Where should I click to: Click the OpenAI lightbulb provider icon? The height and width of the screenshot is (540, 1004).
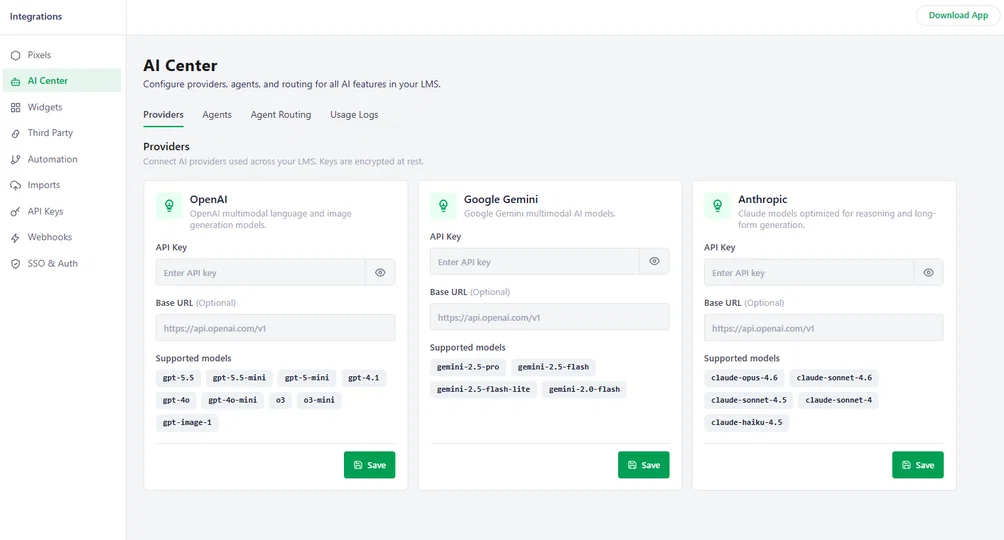coord(169,206)
